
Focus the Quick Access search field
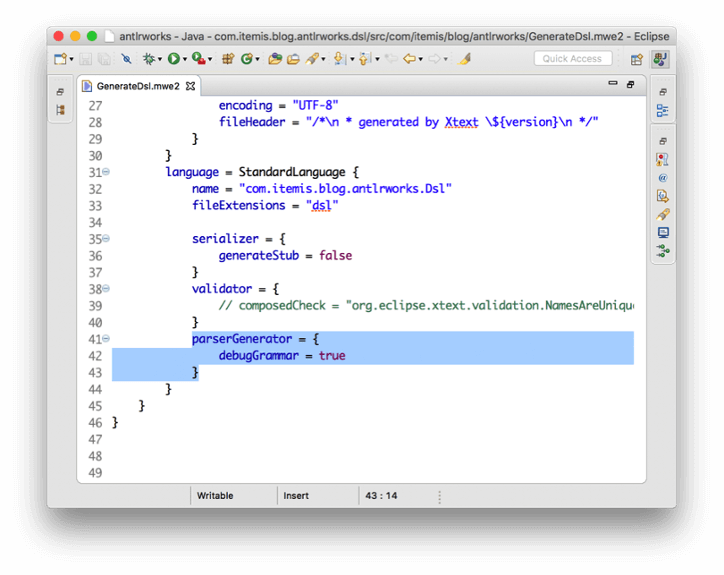[573, 59]
